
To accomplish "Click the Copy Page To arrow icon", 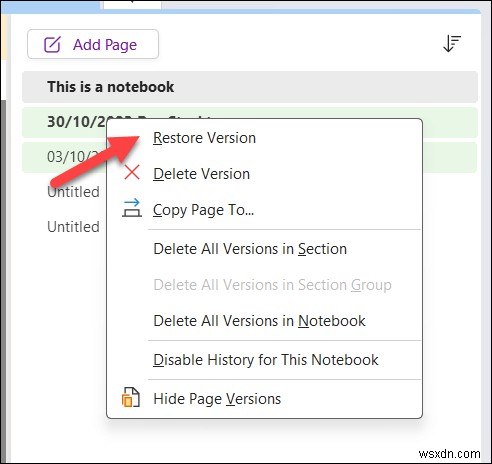I will point(132,208).
